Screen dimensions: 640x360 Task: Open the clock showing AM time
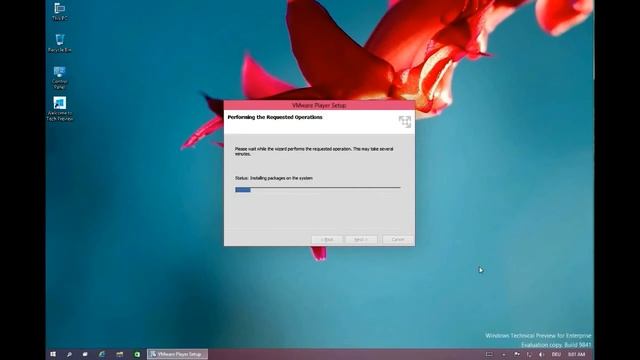(577, 355)
